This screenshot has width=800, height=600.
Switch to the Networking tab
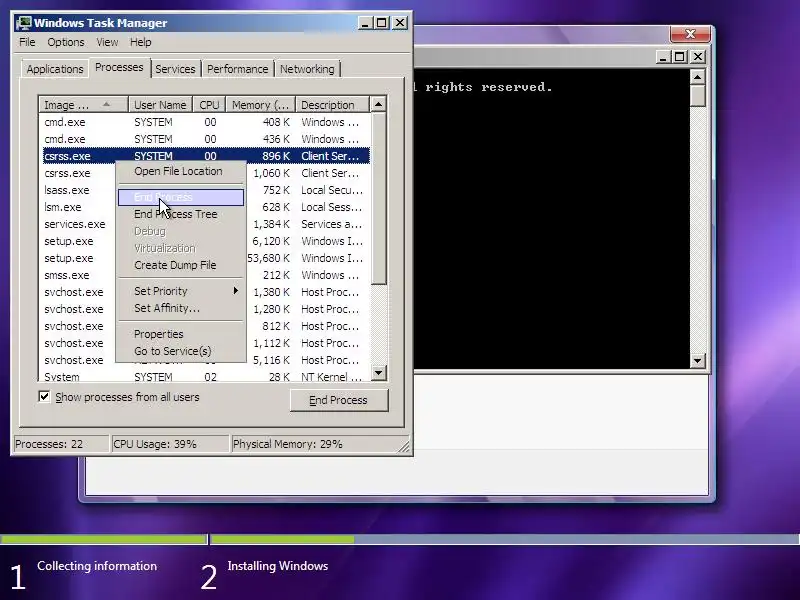click(x=307, y=69)
